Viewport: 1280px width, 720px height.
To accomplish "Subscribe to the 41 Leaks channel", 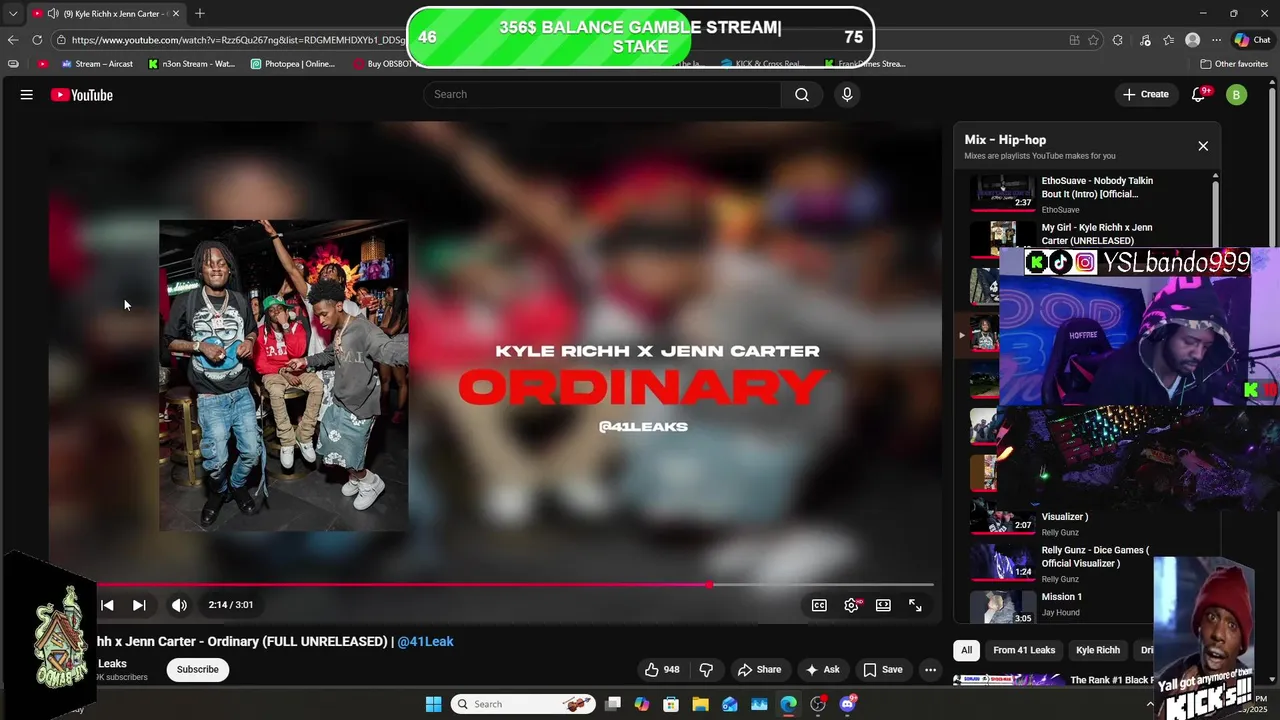I will click(x=198, y=670).
